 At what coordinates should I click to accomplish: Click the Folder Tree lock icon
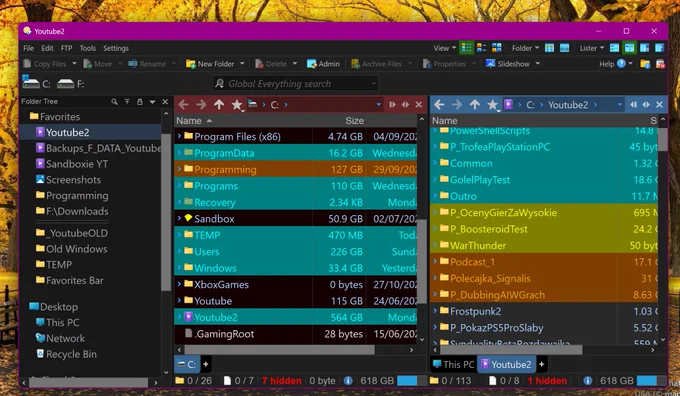point(140,101)
